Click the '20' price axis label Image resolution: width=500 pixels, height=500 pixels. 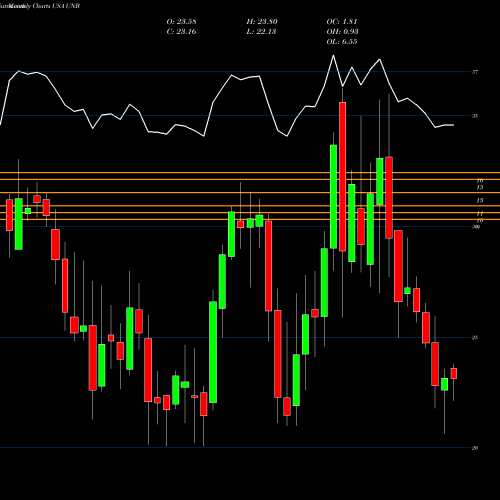pyautogui.click(x=475, y=448)
